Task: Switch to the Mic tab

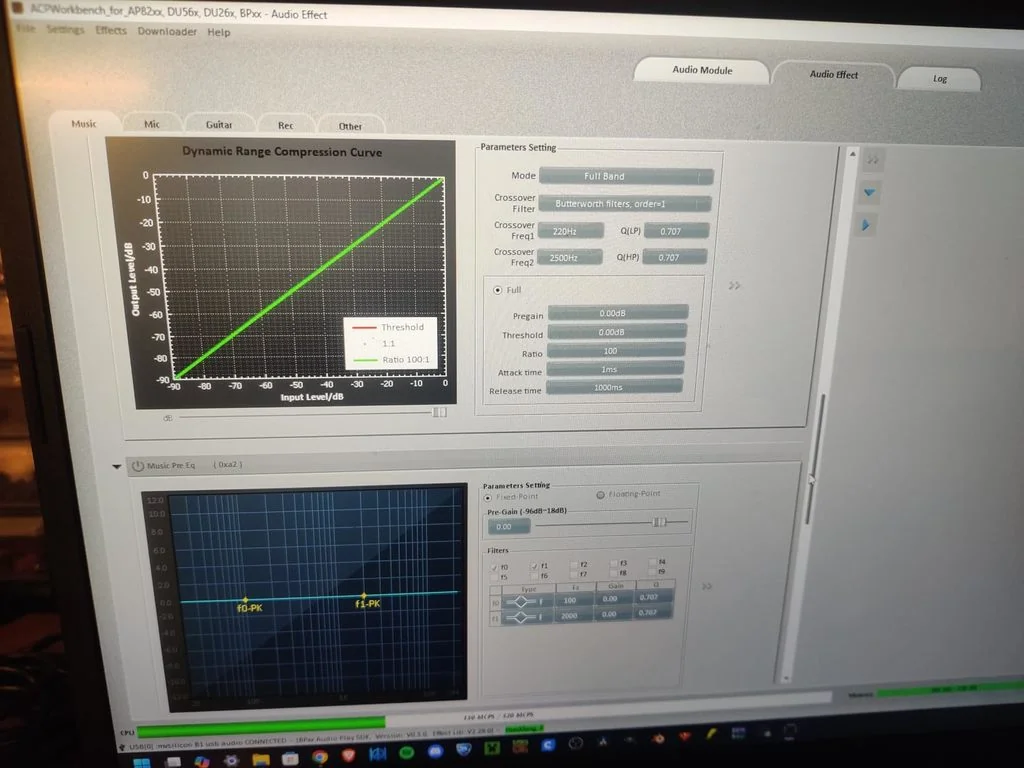Action: [x=152, y=125]
